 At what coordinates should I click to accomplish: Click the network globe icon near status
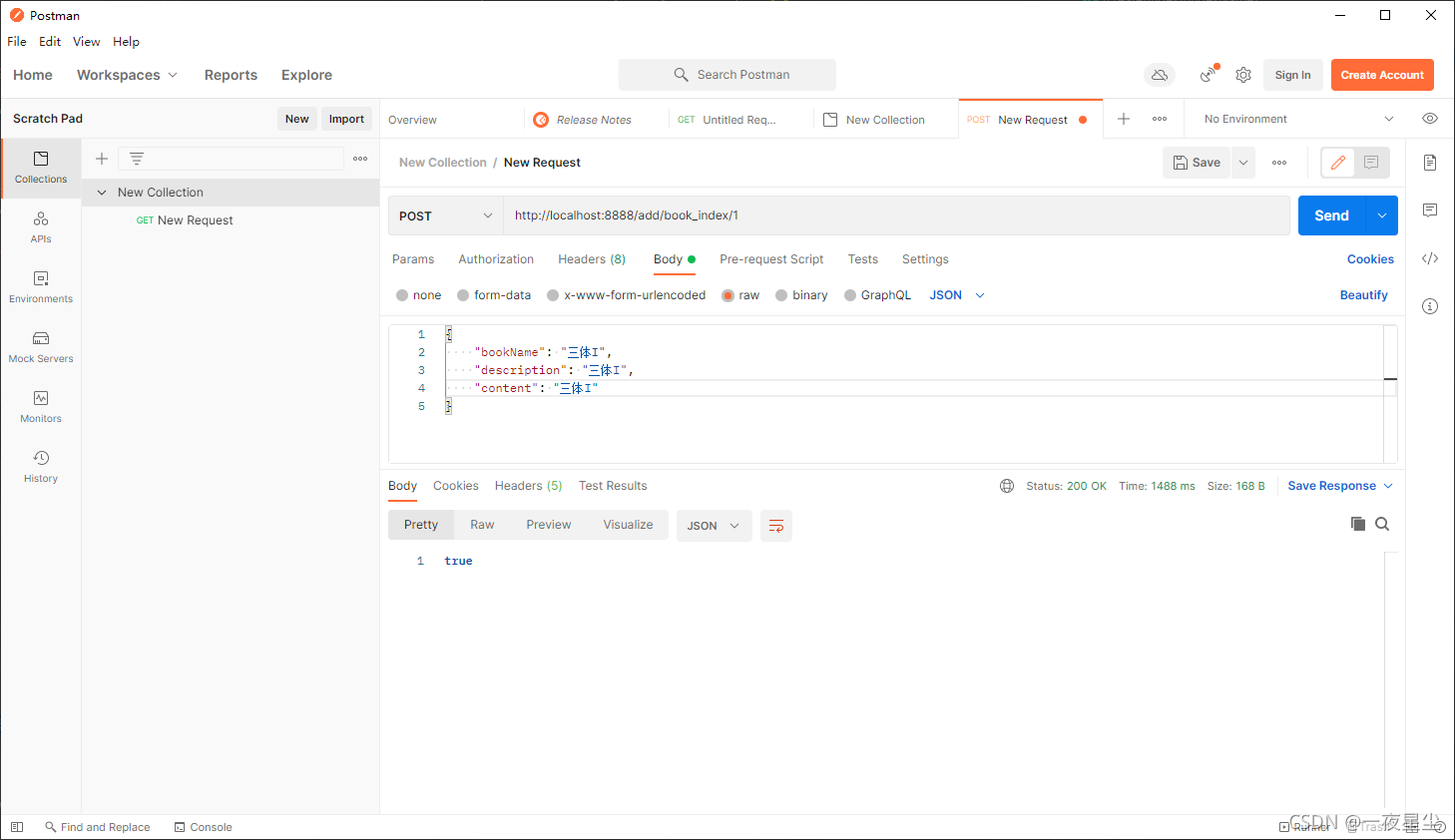click(1007, 486)
